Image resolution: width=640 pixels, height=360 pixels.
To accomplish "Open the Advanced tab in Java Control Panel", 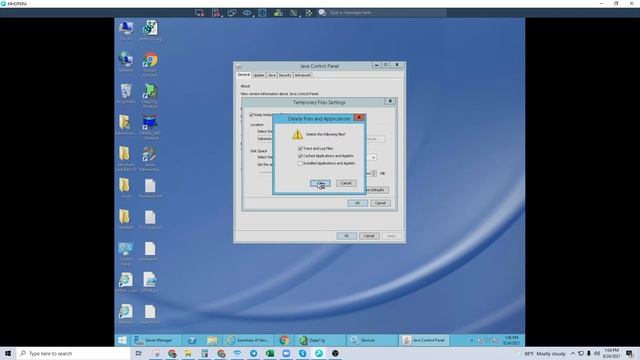I will click(x=302, y=75).
